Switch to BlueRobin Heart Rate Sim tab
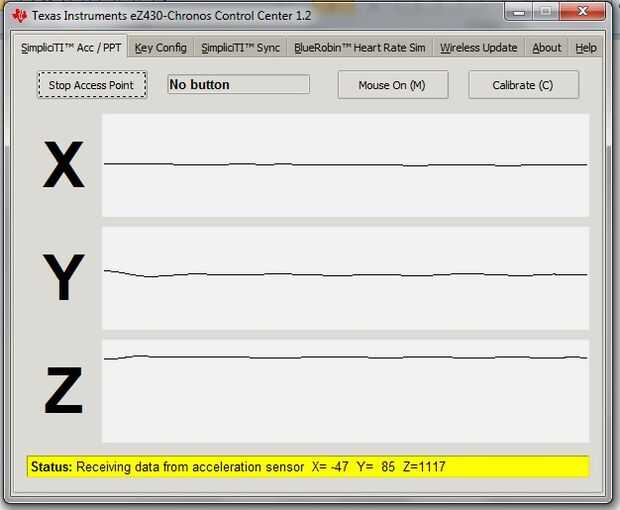The image size is (620, 510). 360,48
